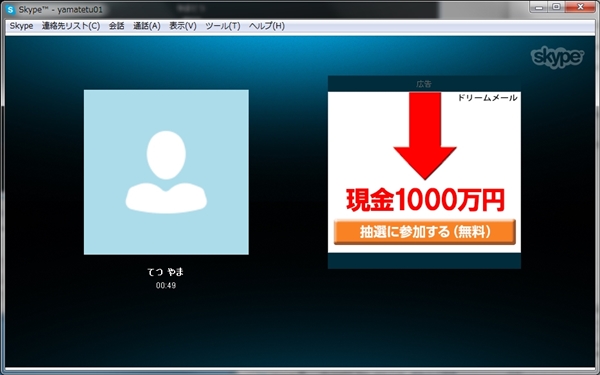Click the call timer 00:49
Screen dimensions: 600x375
(166, 285)
